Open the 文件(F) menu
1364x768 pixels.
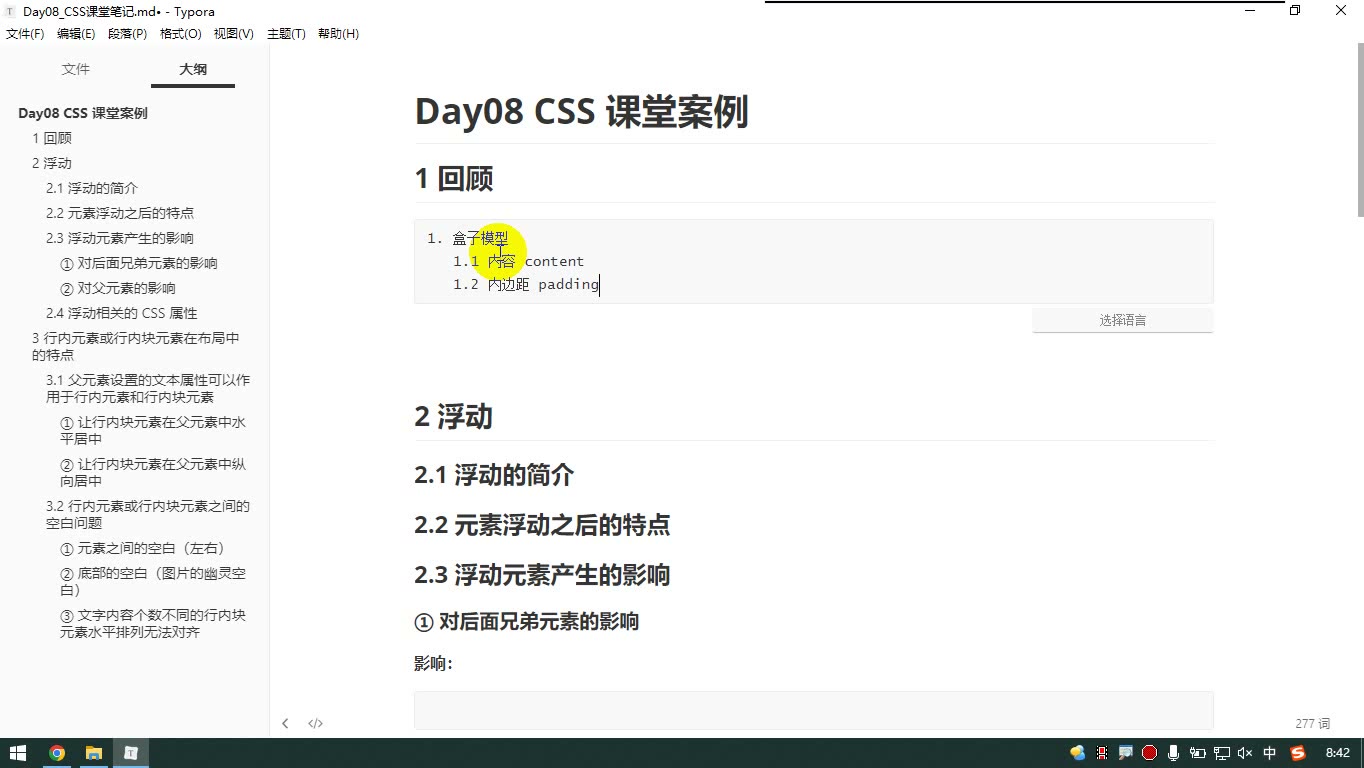[x=25, y=34]
